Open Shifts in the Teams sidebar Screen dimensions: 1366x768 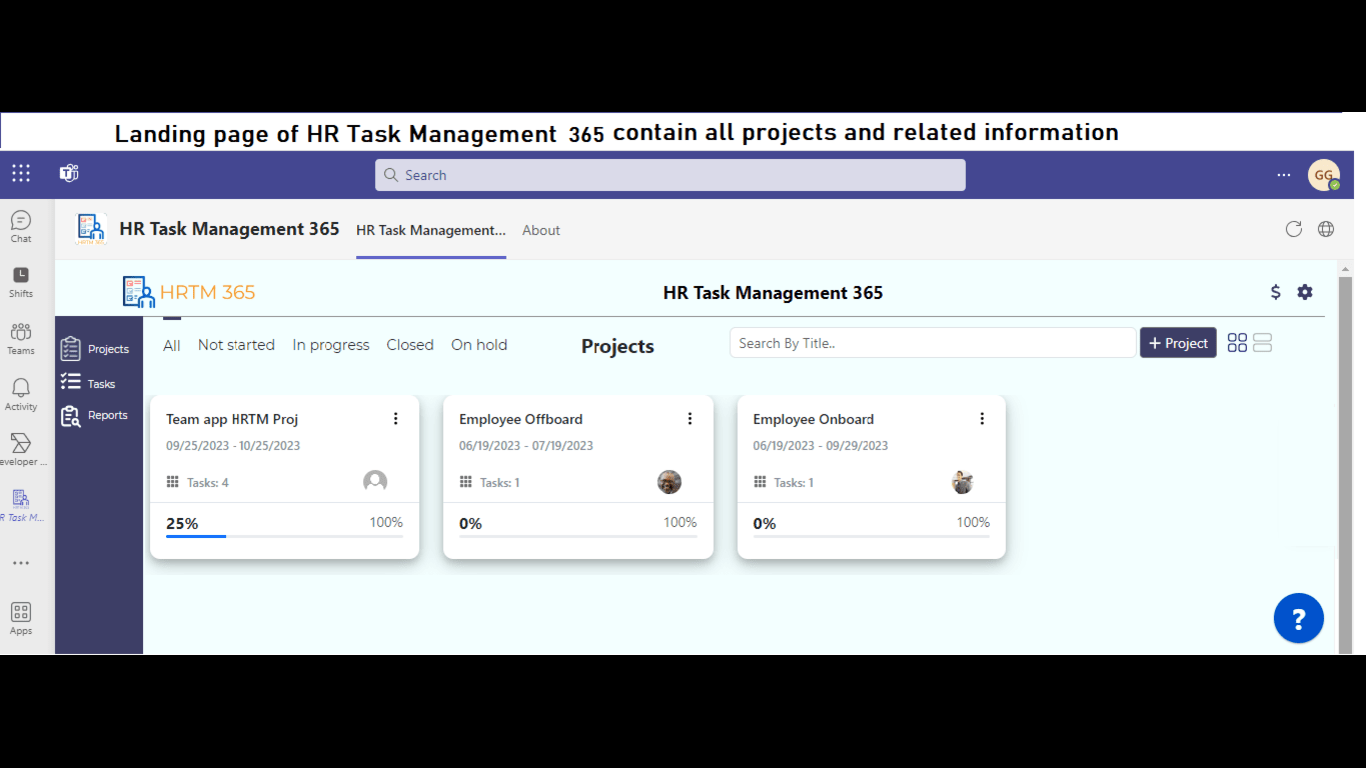click(x=21, y=282)
